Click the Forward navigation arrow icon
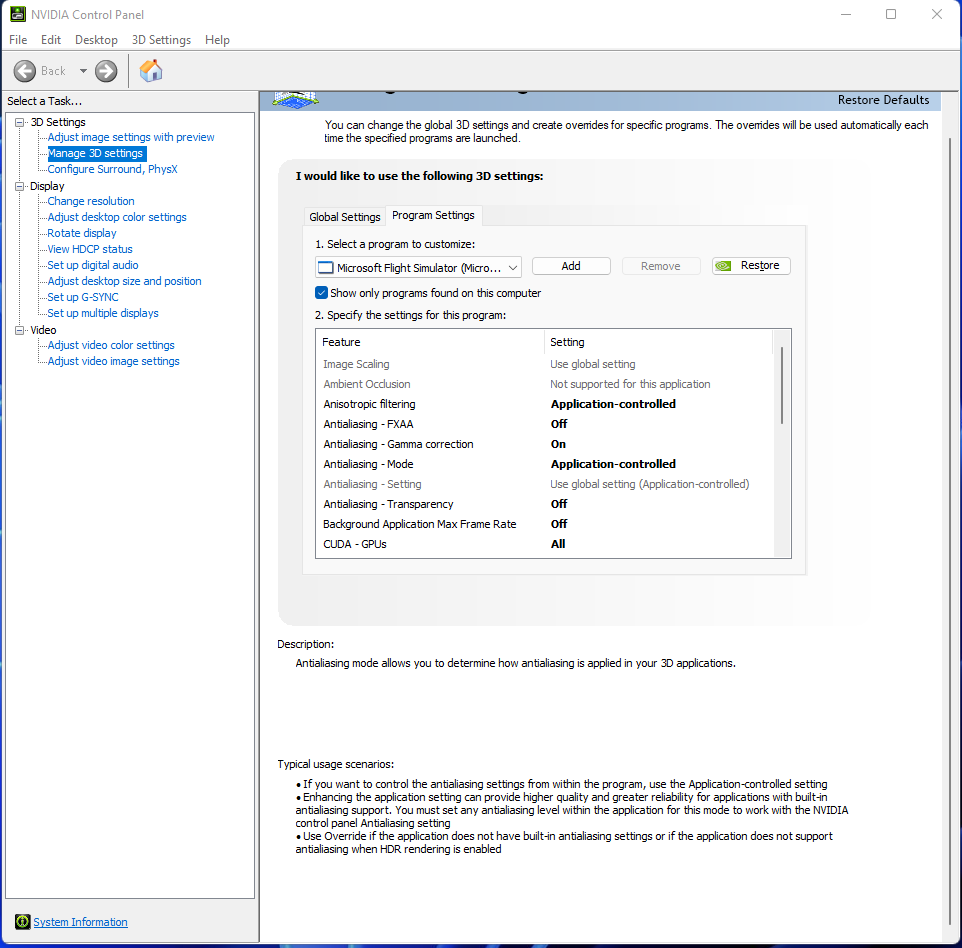The image size is (962, 948). point(104,71)
